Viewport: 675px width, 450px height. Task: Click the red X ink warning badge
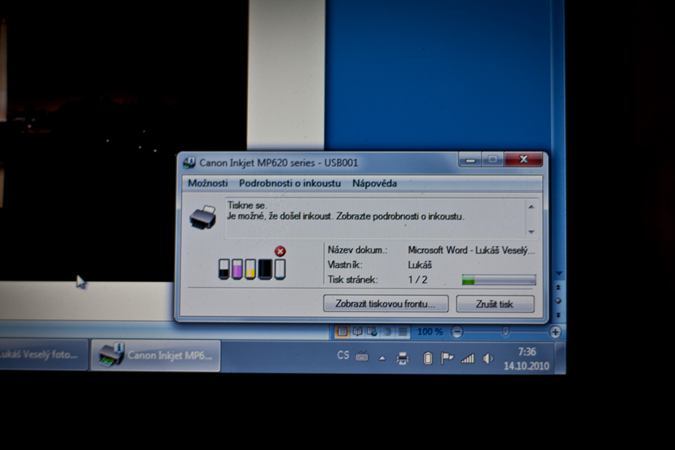(280, 251)
